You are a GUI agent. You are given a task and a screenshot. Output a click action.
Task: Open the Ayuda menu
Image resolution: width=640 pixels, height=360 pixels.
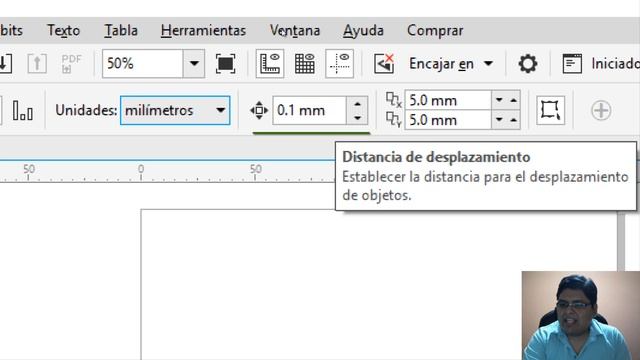pos(363,31)
